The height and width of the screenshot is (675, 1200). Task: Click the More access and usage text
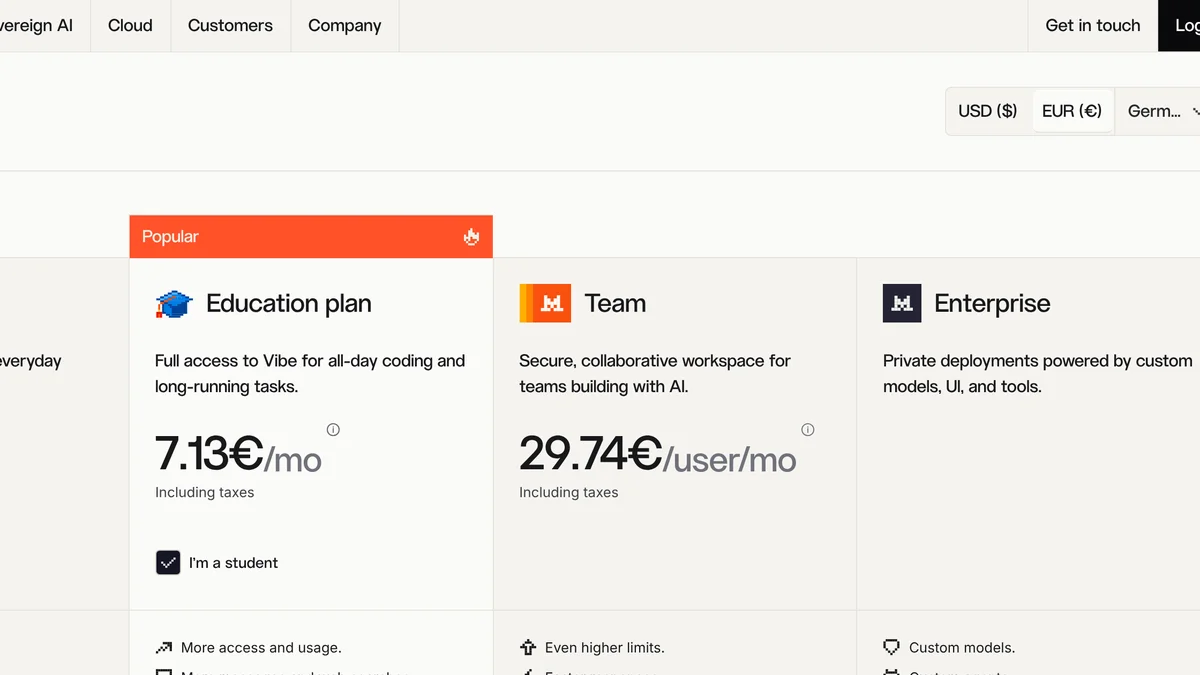(x=261, y=648)
